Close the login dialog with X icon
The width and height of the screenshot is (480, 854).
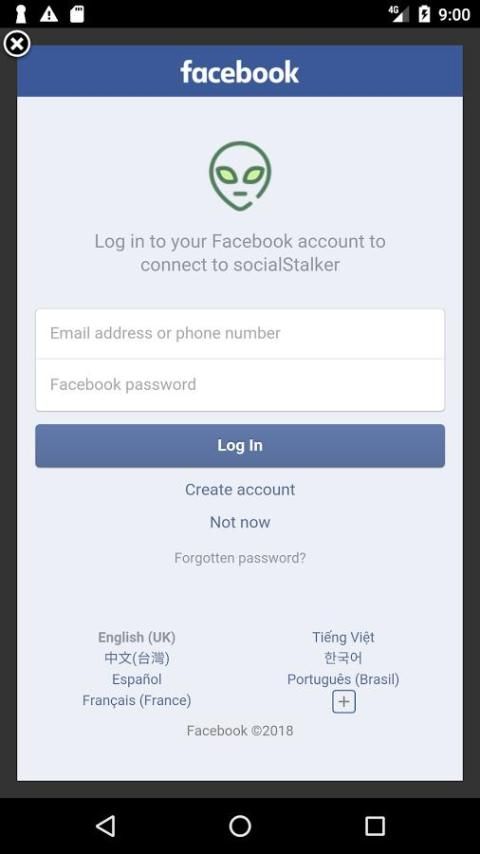[x=17, y=44]
